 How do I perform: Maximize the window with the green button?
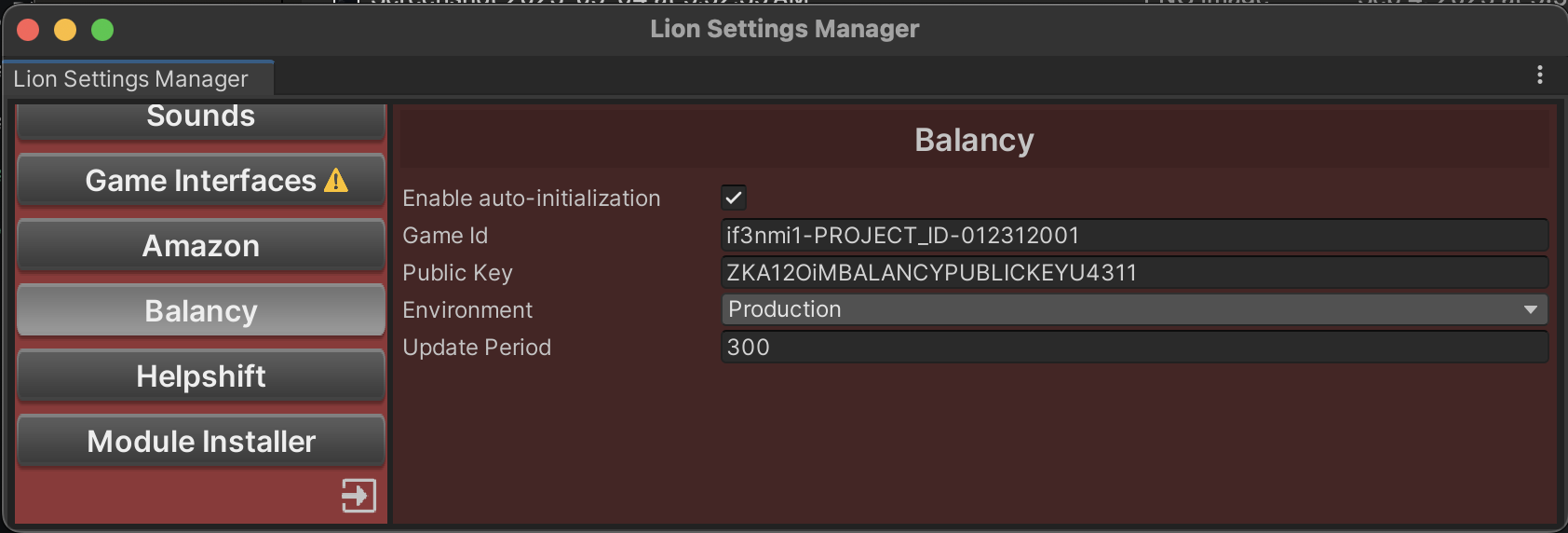pyautogui.click(x=102, y=30)
